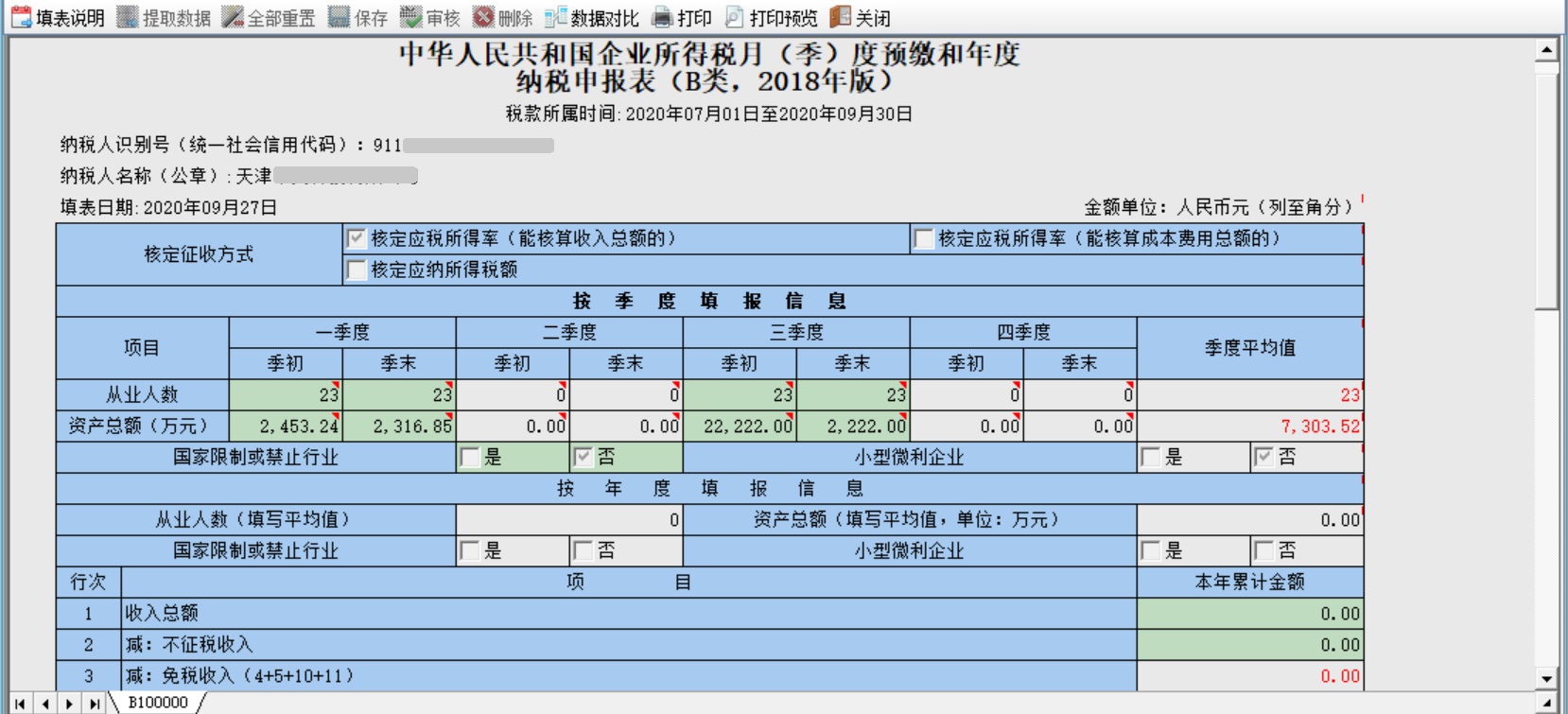The width and height of the screenshot is (1568, 714).
Task: Click the vertical scrollbar thumb
Action: [1546, 192]
